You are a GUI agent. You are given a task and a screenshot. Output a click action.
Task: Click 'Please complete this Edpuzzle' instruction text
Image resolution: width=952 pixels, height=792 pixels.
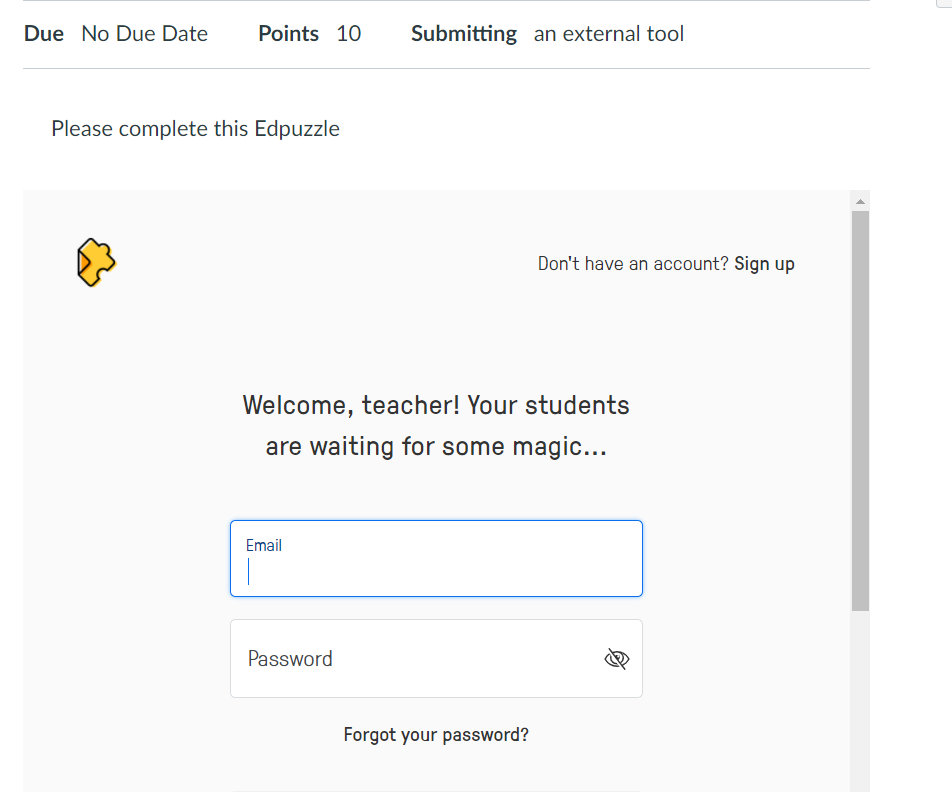(x=195, y=129)
